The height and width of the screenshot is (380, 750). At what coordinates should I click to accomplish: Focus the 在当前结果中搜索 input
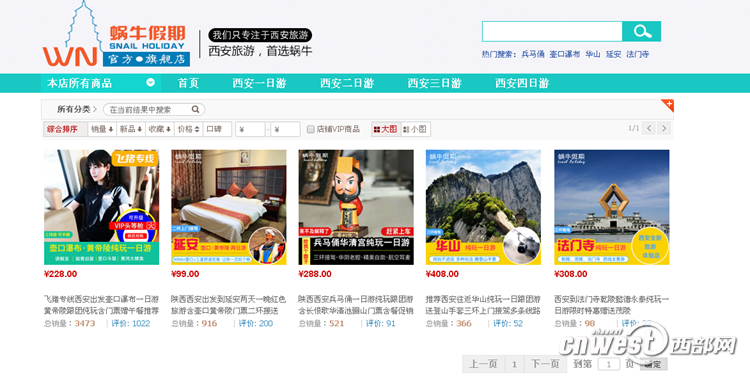[x=148, y=110]
